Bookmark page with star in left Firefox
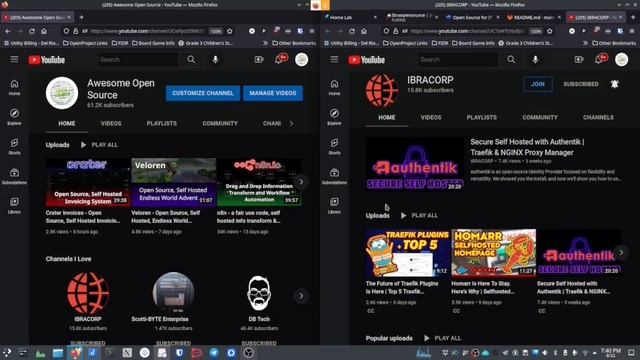Image resolution: width=640 pixels, height=360 pixels. tap(230, 31)
